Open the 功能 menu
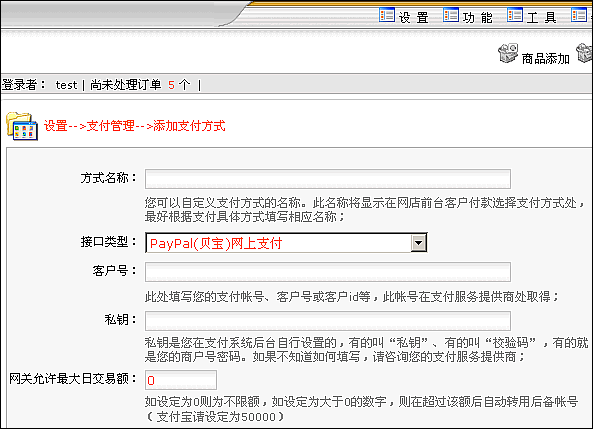Image resolution: width=593 pixels, height=429 pixels. click(478, 17)
